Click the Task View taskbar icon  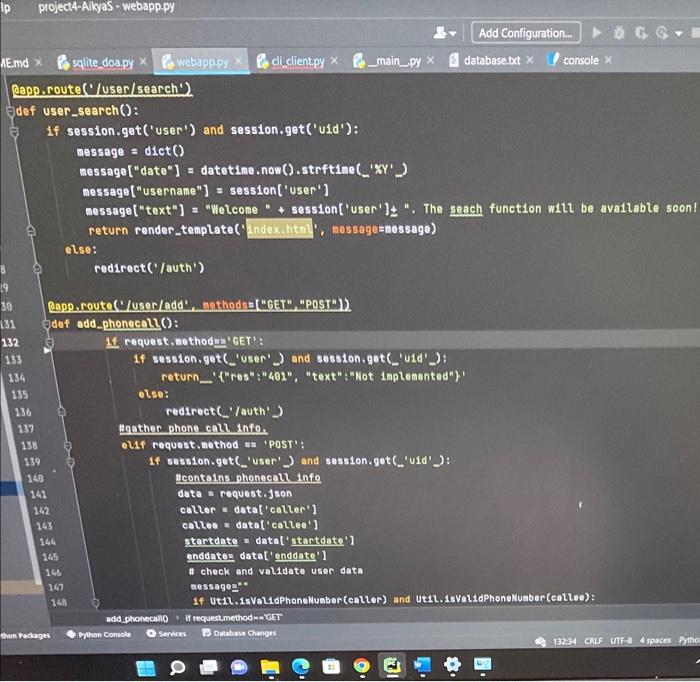[x=208, y=667]
